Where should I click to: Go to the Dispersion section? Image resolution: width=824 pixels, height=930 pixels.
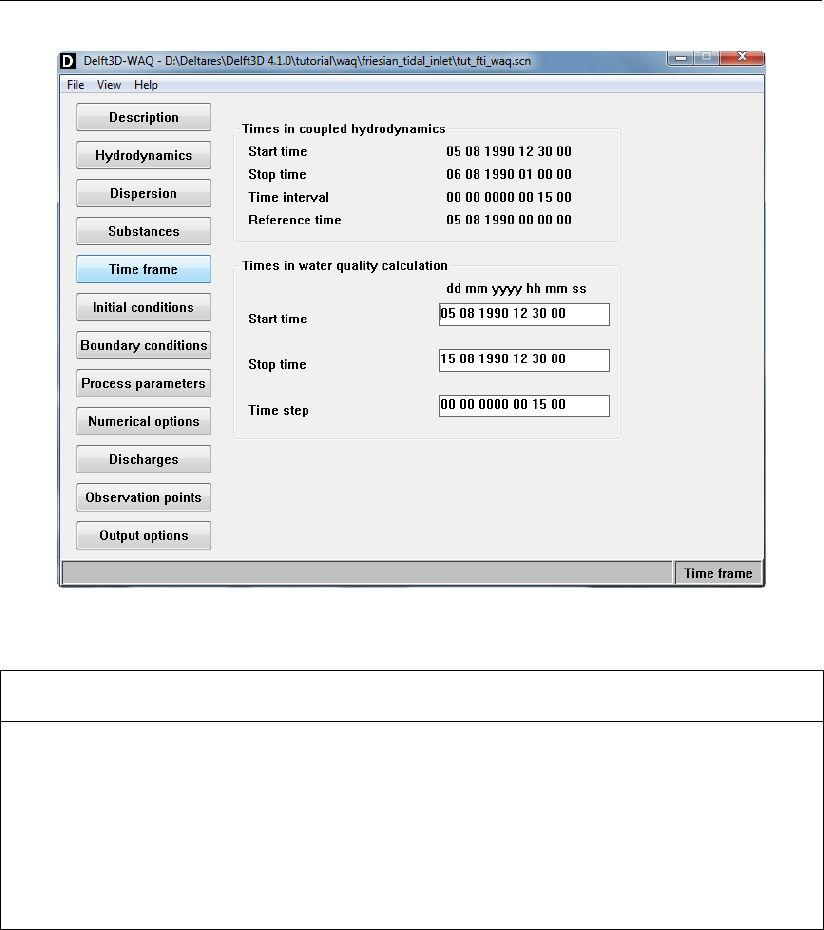point(144,193)
